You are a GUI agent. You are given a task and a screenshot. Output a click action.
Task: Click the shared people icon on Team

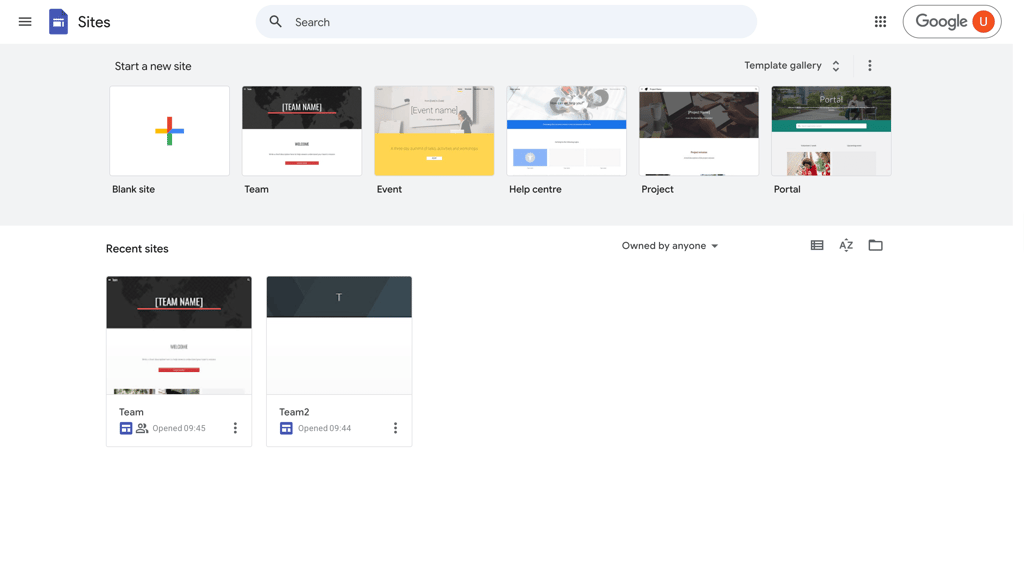142,428
